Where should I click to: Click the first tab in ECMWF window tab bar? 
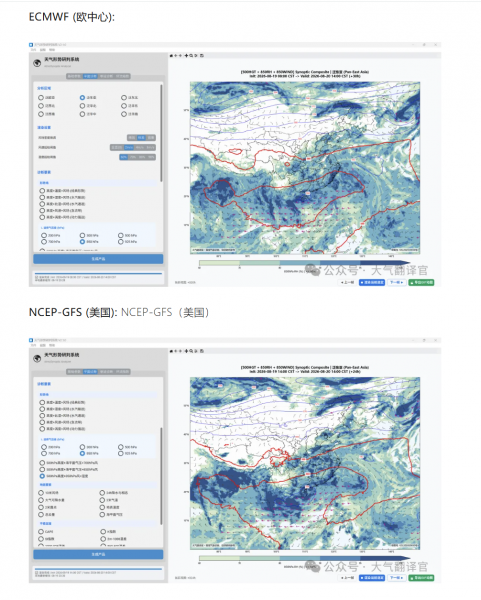click(x=74, y=76)
